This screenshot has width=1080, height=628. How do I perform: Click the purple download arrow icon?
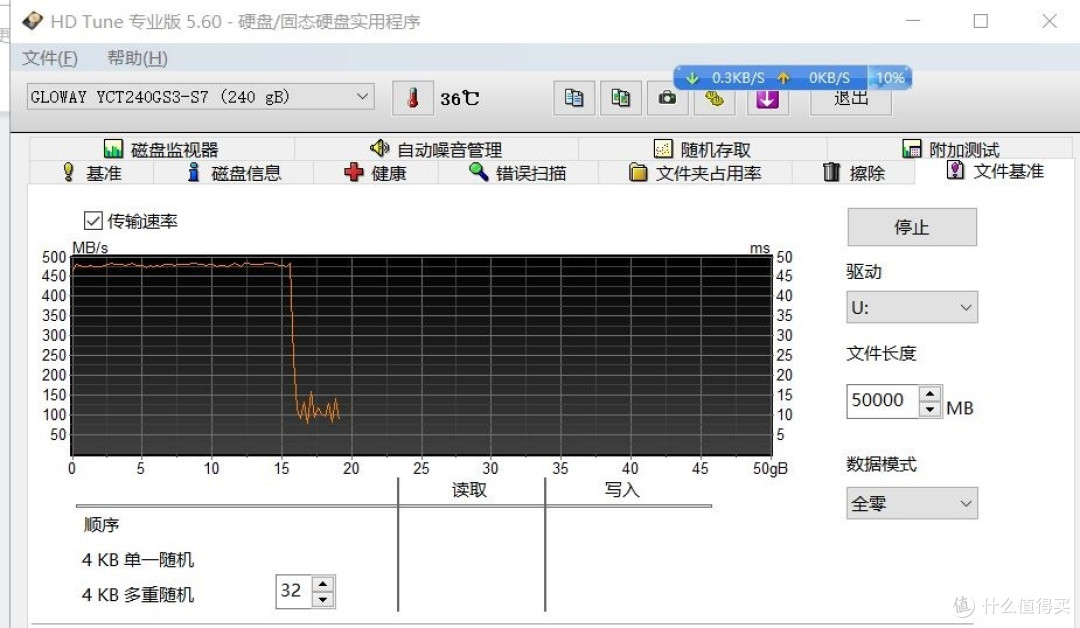pos(767,101)
